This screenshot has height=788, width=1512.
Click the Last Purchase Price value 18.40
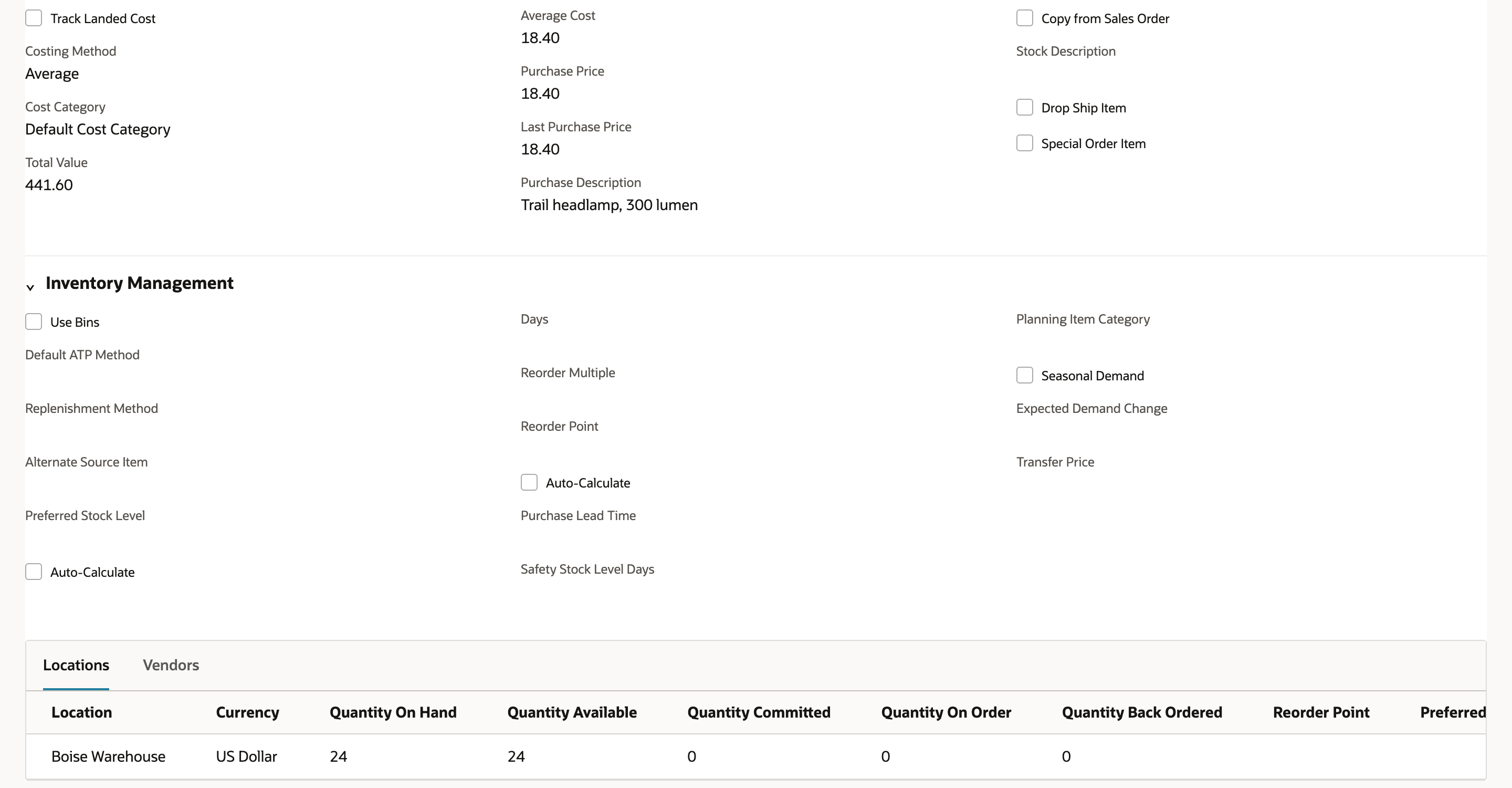click(540, 149)
